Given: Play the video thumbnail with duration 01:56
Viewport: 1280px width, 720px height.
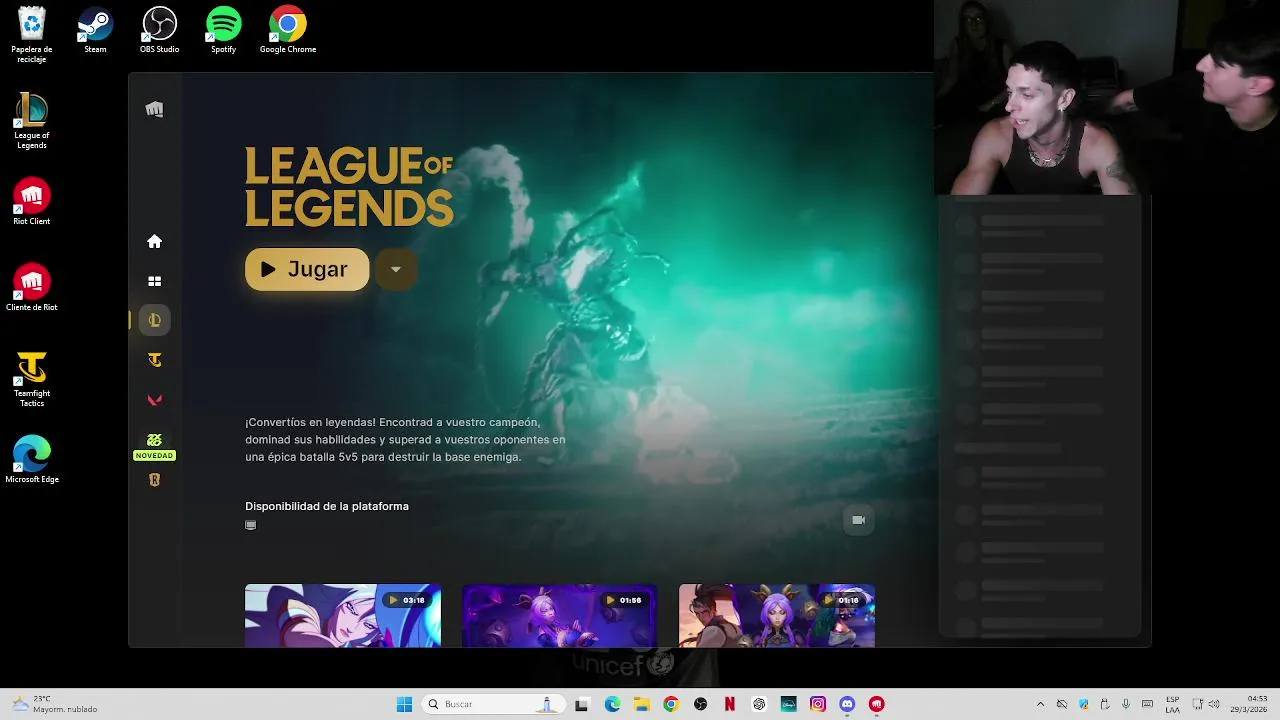Looking at the screenshot, I should (x=559, y=615).
